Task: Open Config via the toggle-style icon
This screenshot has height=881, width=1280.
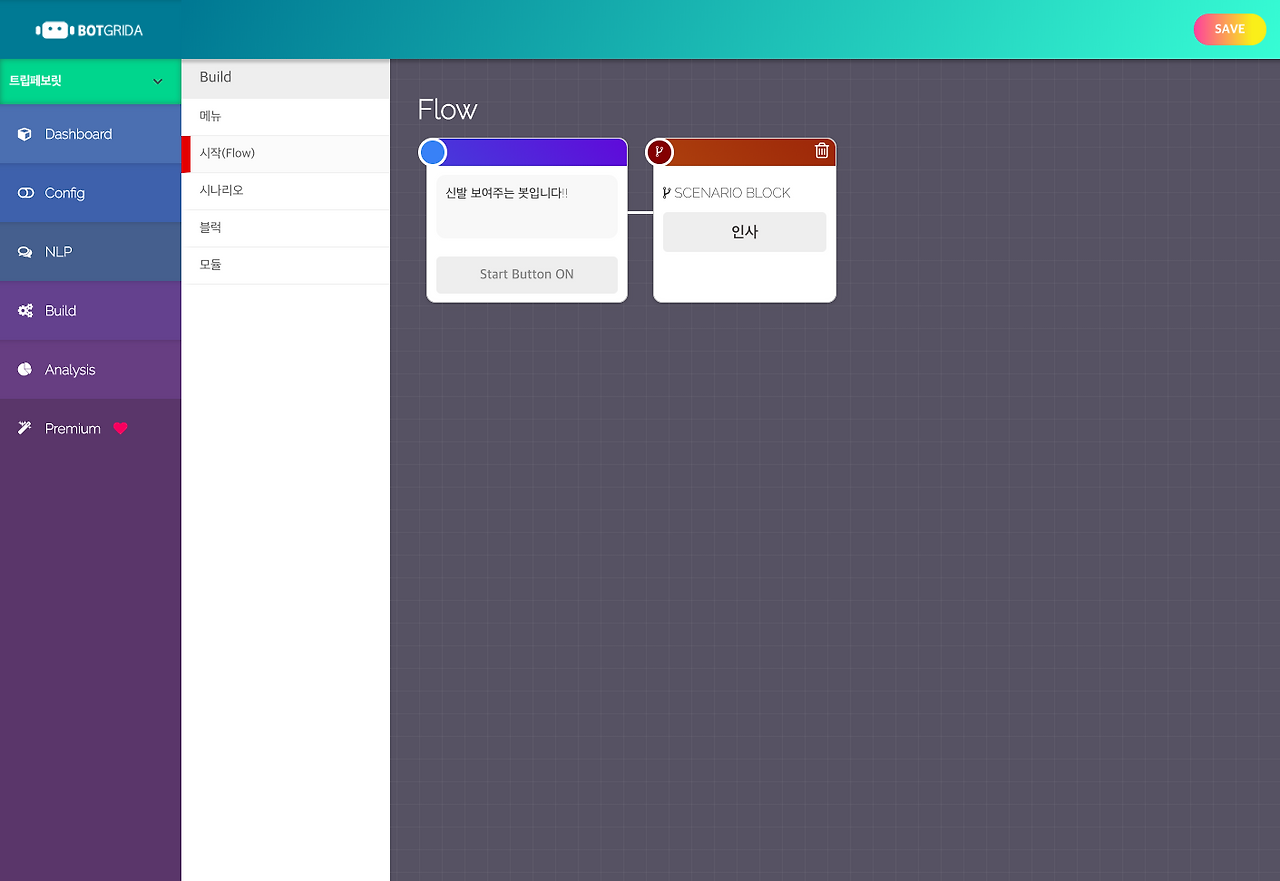Action: [x=22, y=192]
